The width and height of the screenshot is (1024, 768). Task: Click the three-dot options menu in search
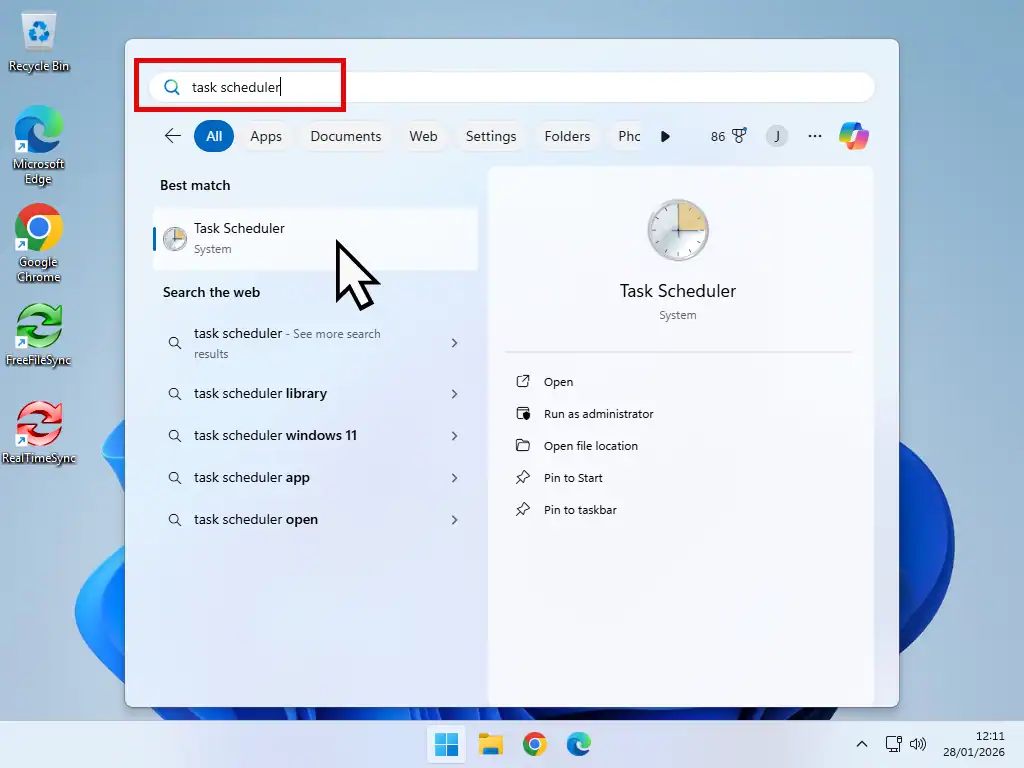(x=815, y=135)
